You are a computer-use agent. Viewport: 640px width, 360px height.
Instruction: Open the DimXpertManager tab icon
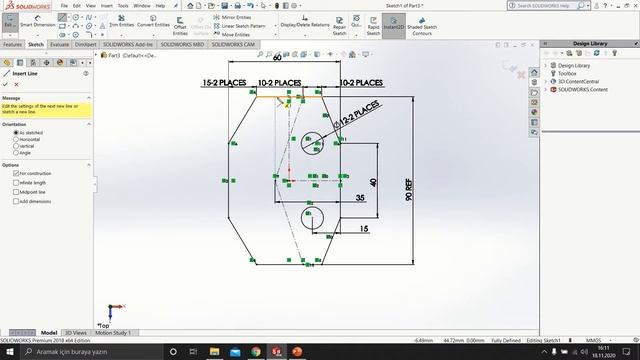(46, 62)
